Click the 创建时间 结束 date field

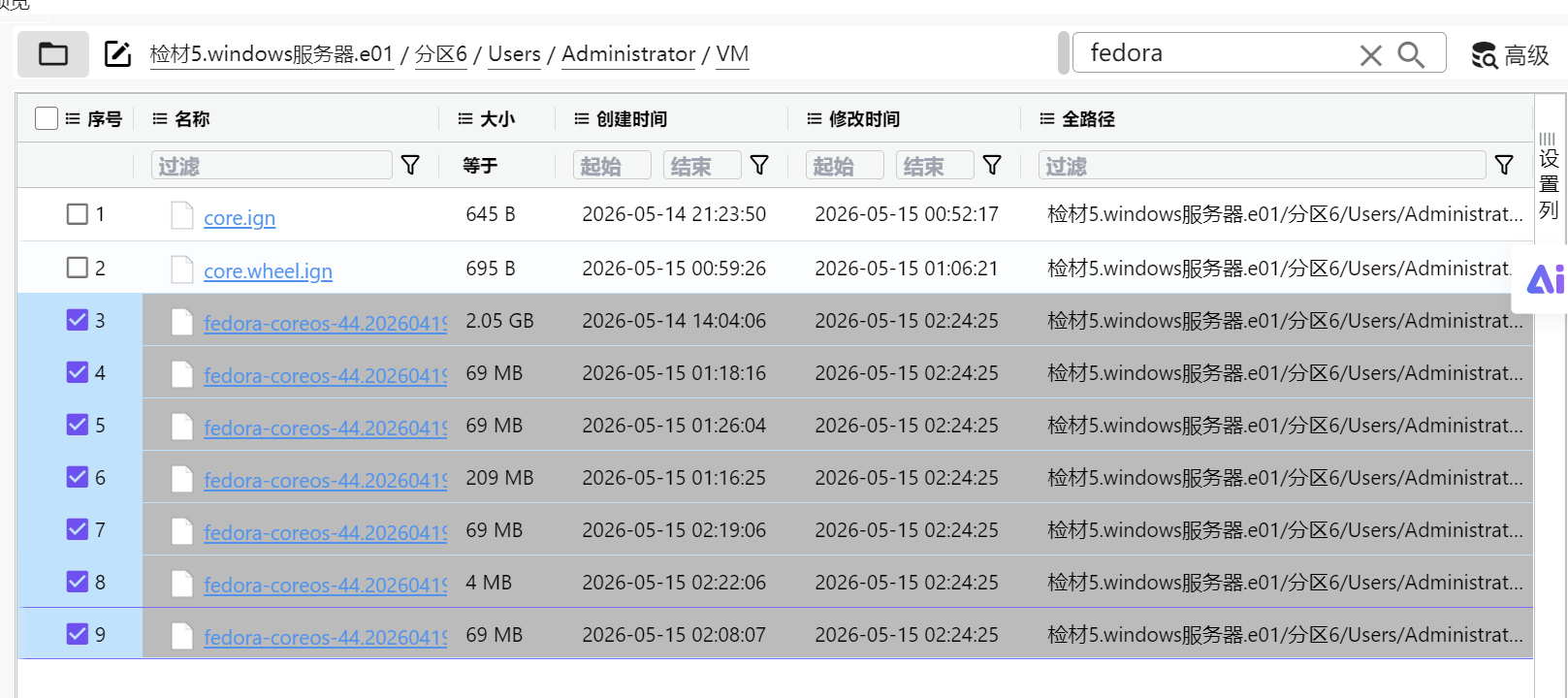click(702, 166)
